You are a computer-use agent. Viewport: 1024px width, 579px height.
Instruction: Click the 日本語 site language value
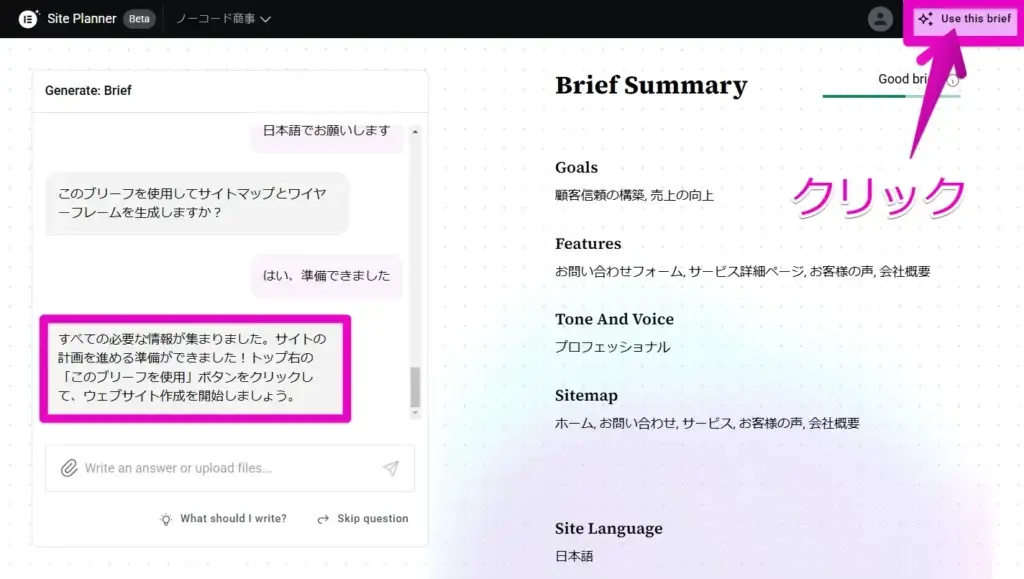coord(574,556)
